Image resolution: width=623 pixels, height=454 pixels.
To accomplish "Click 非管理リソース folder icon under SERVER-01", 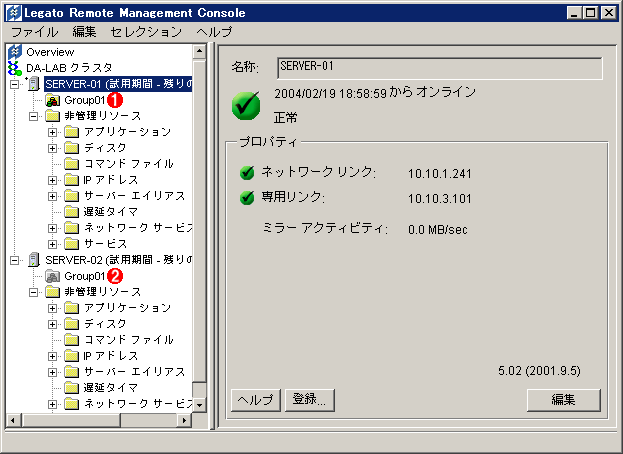I will coord(52,116).
